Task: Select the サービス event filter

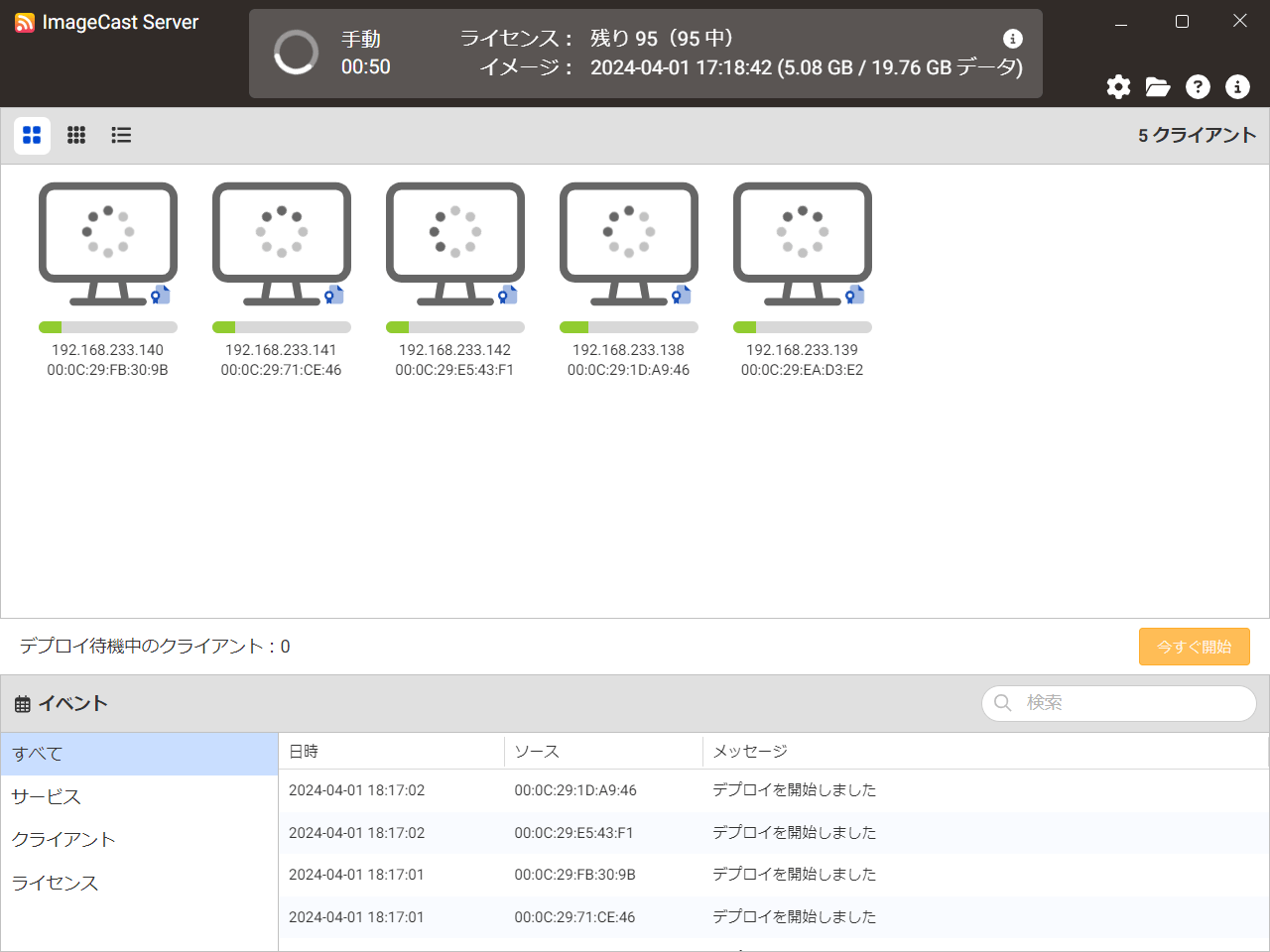Action: click(46, 796)
